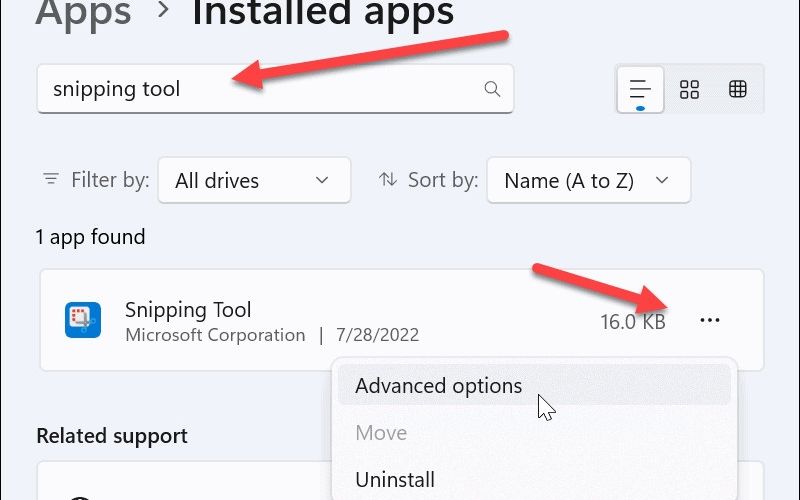Click the filter icon beside Filter by
The image size is (800, 500).
pyautogui.click(x=51, y=180)
